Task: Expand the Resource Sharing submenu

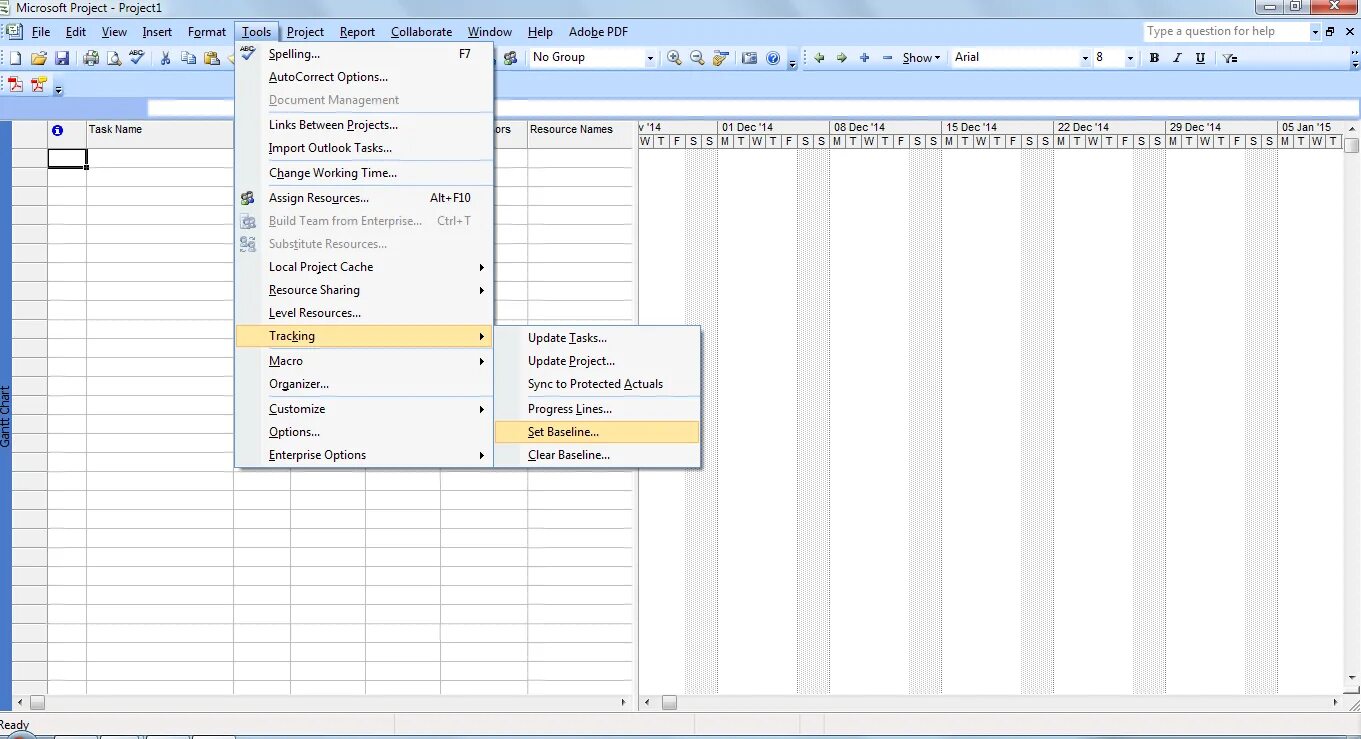Action: pyautogui.click(x=365, y=290)
